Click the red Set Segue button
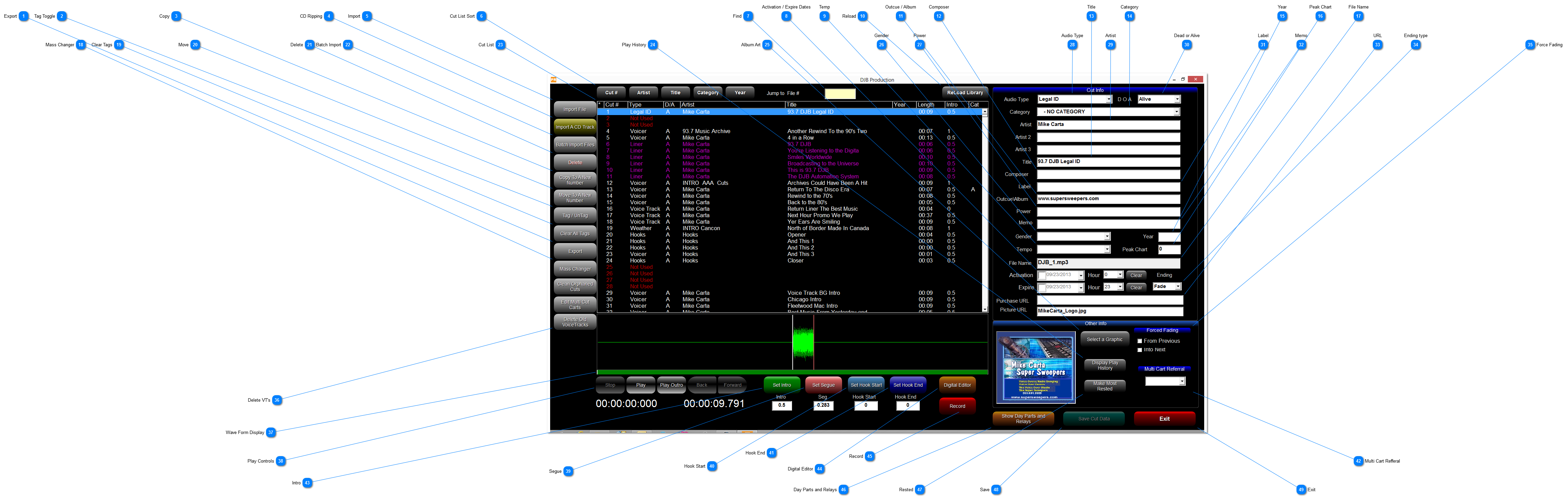1568x498 pixels. click(824, 385)
